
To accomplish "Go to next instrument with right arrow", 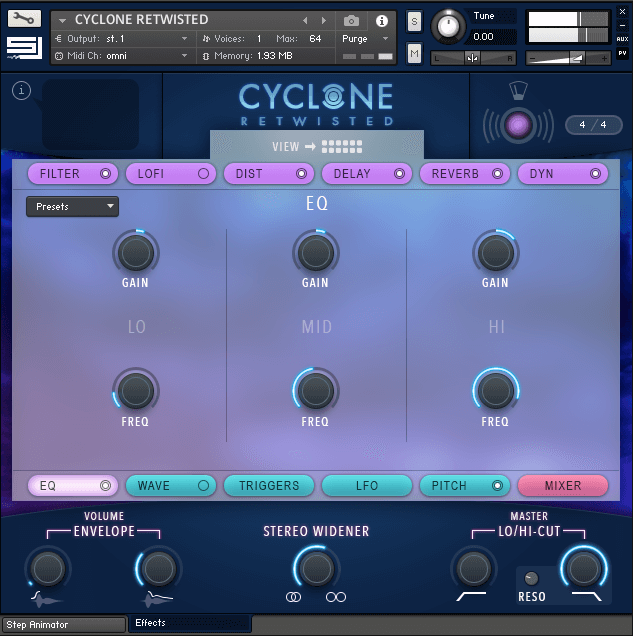I will pyautogui.click(x=323, y=20).
